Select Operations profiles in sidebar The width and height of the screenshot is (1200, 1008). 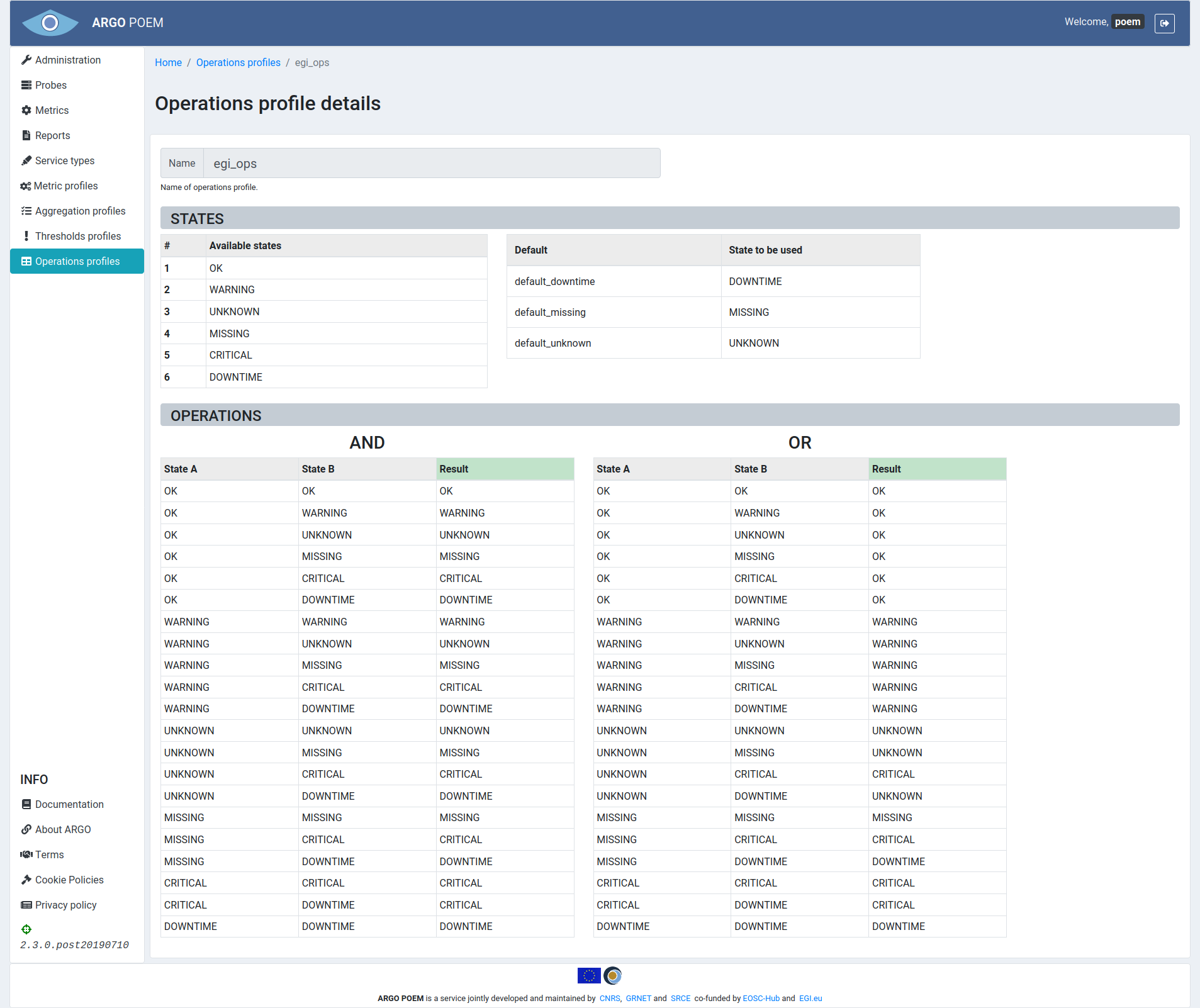pos(77,261)
